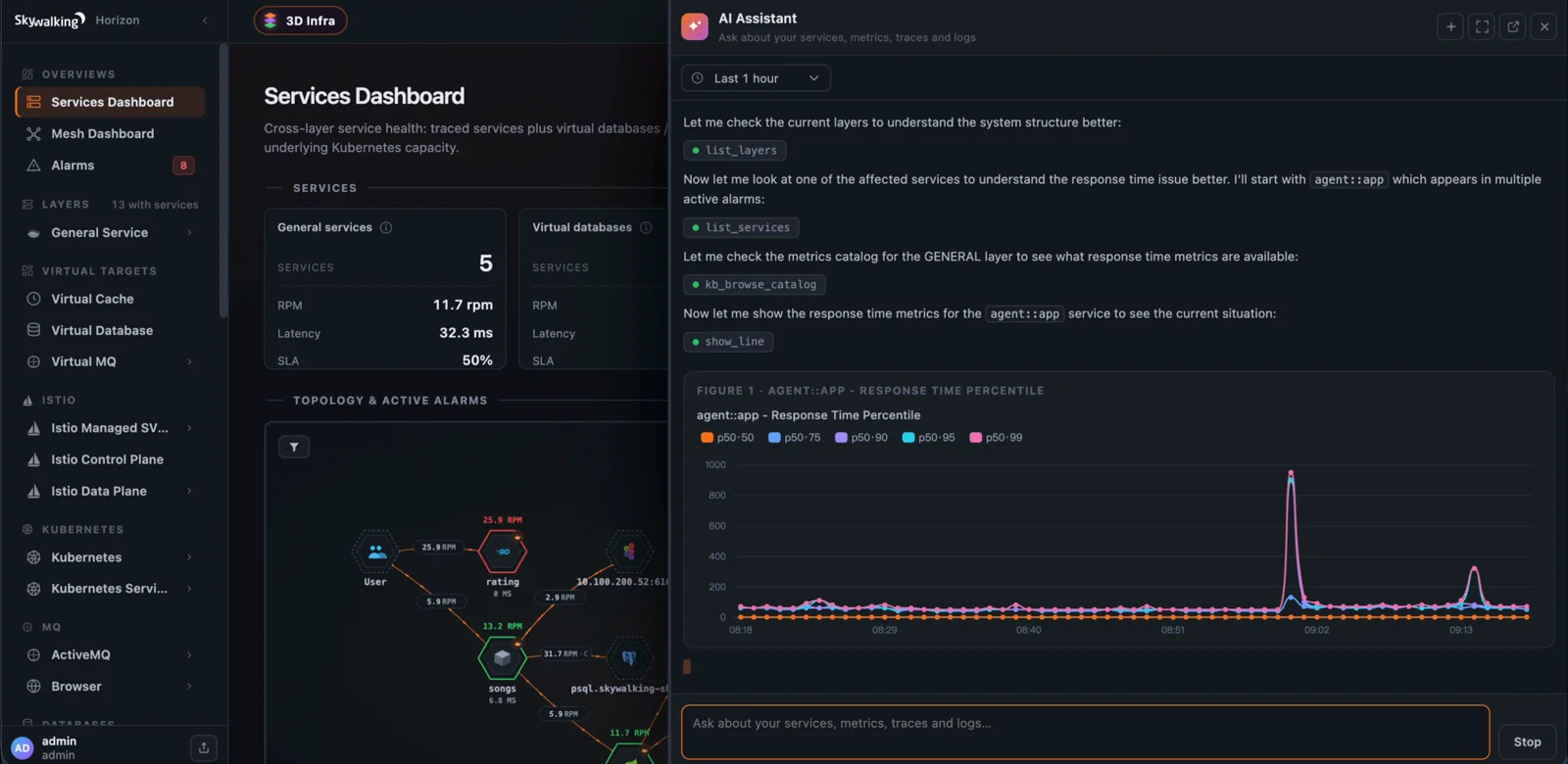Expand the Istio Data Plane submenu chevron
The height and width of the screenshot is (764, 1568).
(x=189, y=491)
